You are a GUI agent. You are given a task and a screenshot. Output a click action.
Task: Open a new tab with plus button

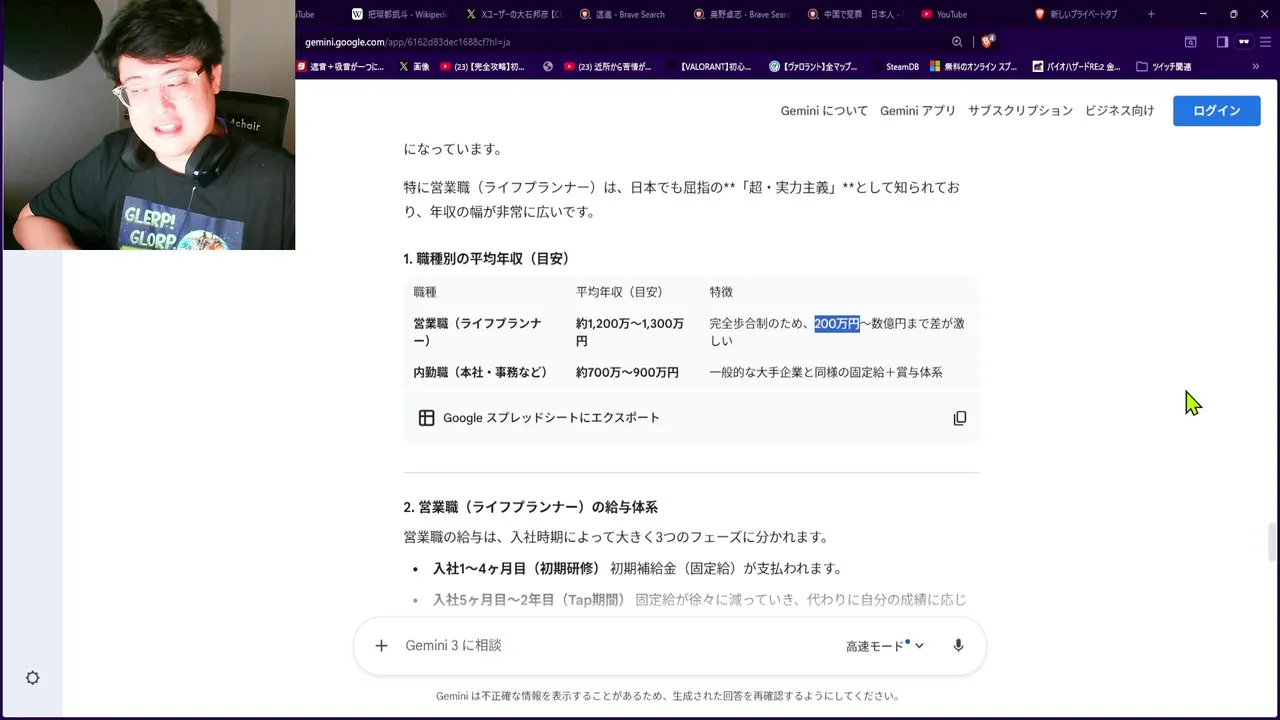[1151, 14]
